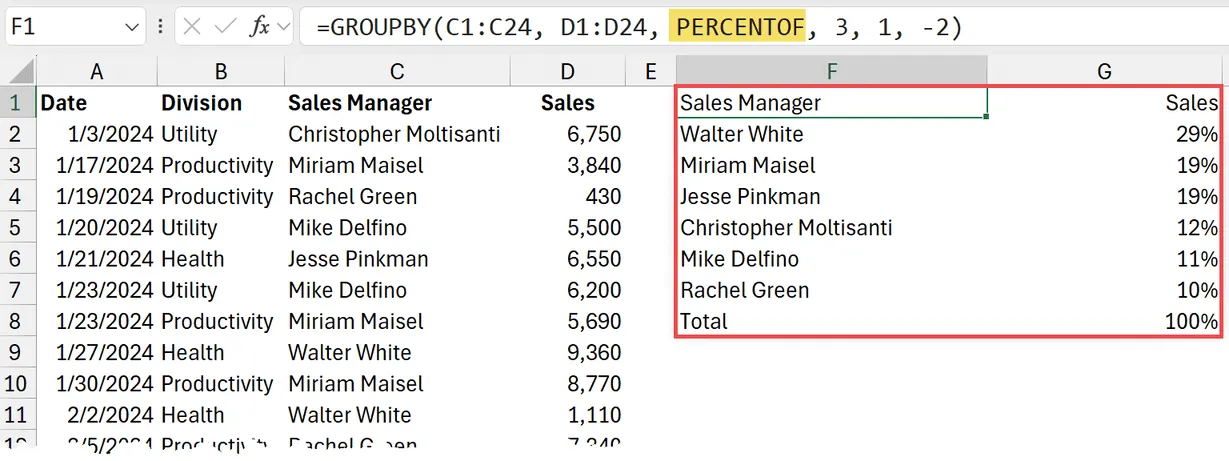The width and height of the screenshot is (1229, 461).
Task: Select column C header
Action: pyautogui.click(x=396, y=71)
